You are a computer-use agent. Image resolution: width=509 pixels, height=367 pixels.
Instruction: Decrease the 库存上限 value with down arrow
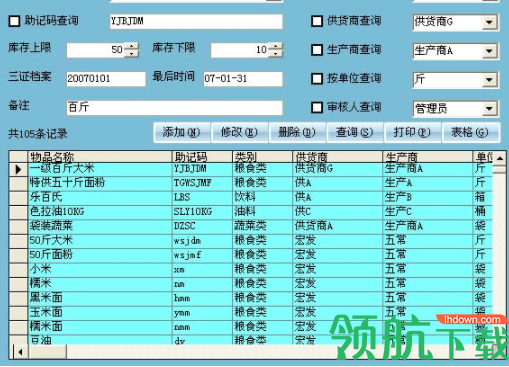pyautogui.click(x=132, y=54)
